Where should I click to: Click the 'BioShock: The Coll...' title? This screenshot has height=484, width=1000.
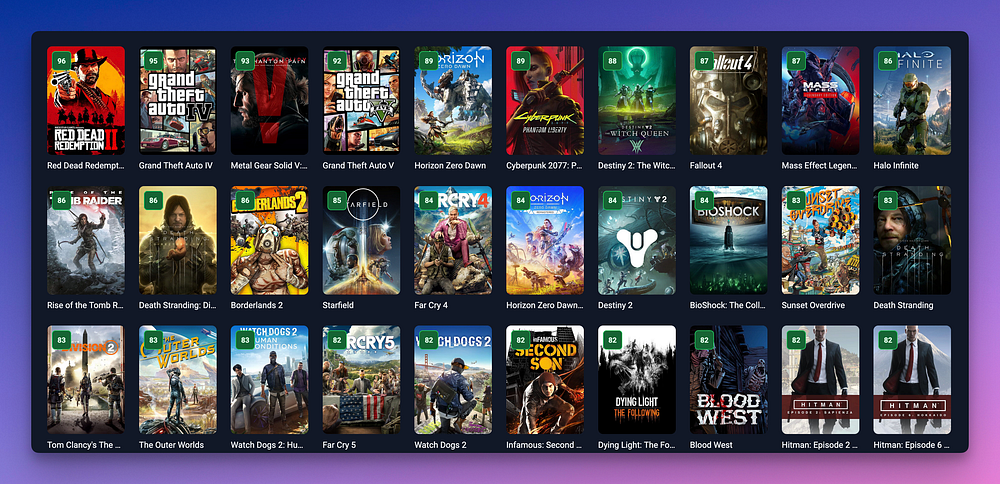coord(728,305)
